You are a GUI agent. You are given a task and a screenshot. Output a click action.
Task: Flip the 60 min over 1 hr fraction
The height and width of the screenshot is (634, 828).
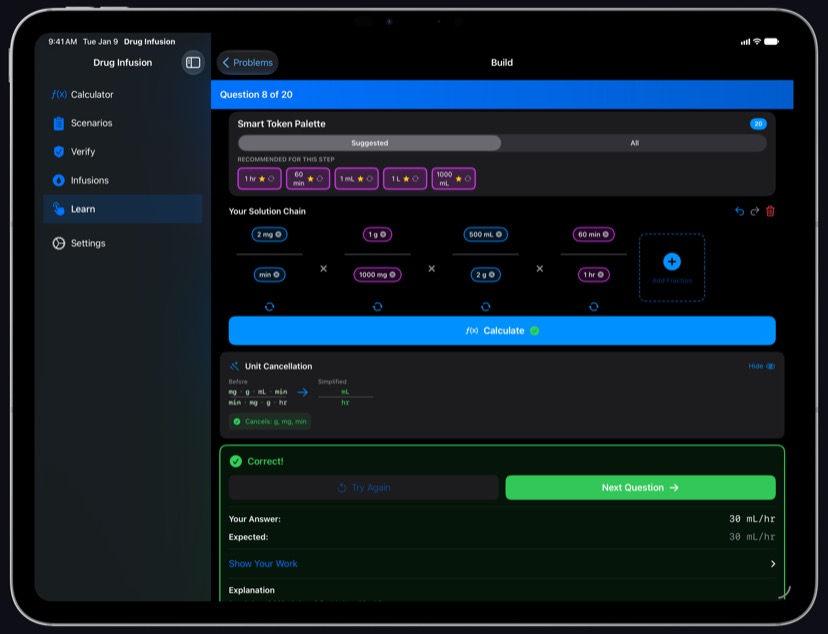tap(594, 307)
